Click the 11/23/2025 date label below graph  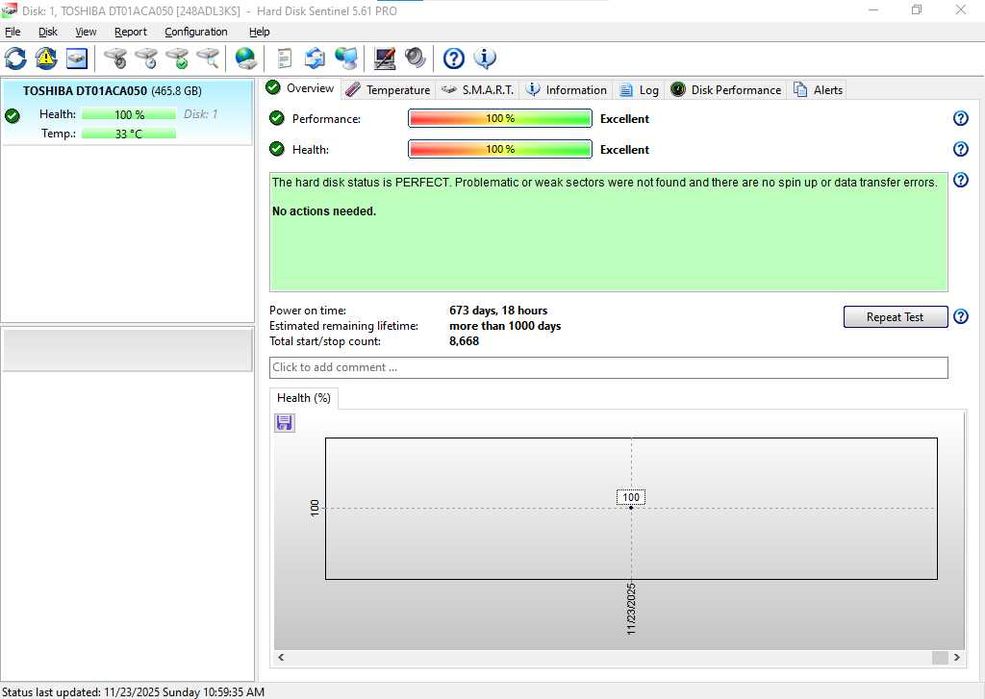631,609
